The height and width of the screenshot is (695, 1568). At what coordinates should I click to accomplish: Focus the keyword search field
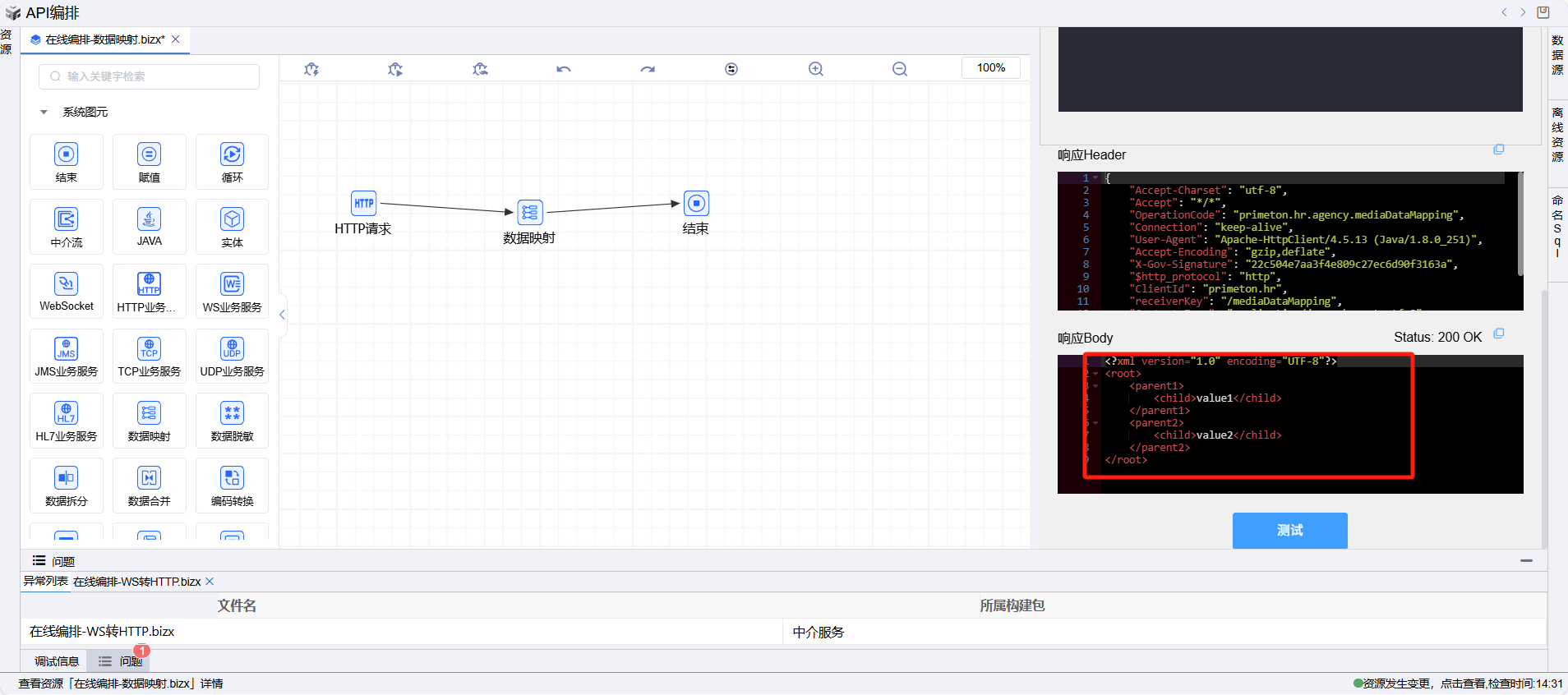(x=150, y=76)
